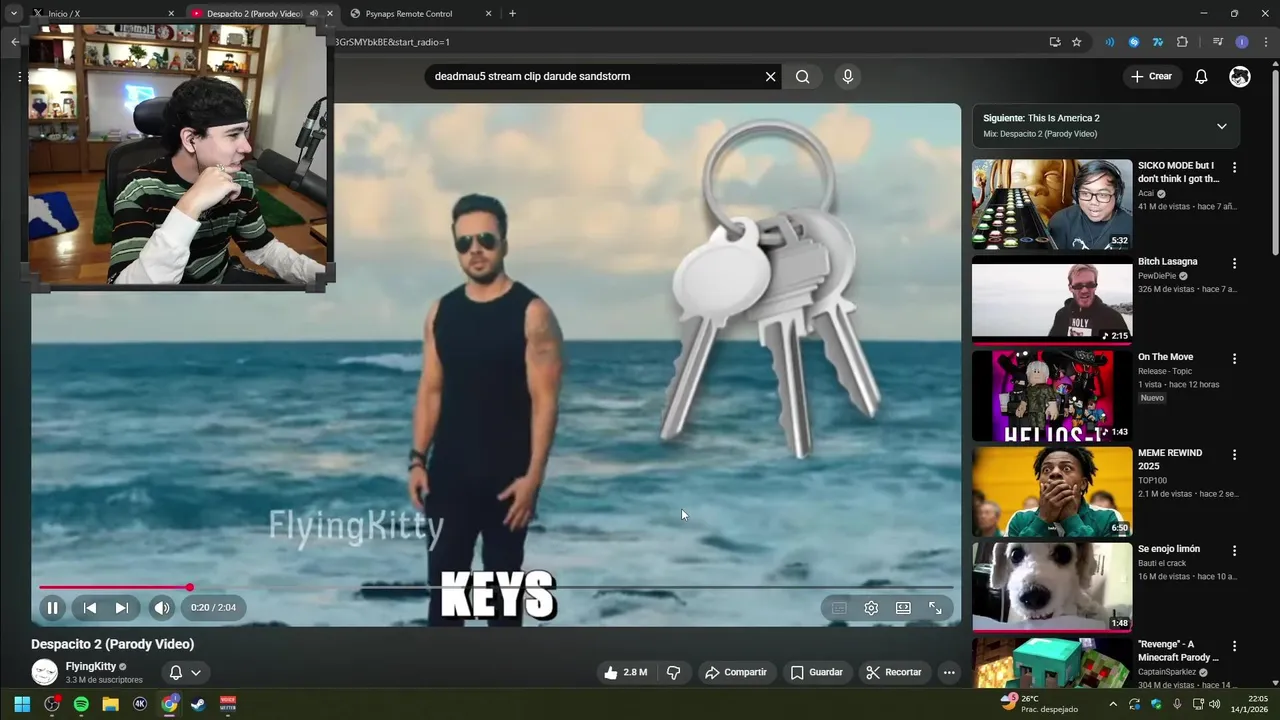Open Chrome from the taskbar
This screenshot has height=720, width=1280.
click(x=169, y=704)
